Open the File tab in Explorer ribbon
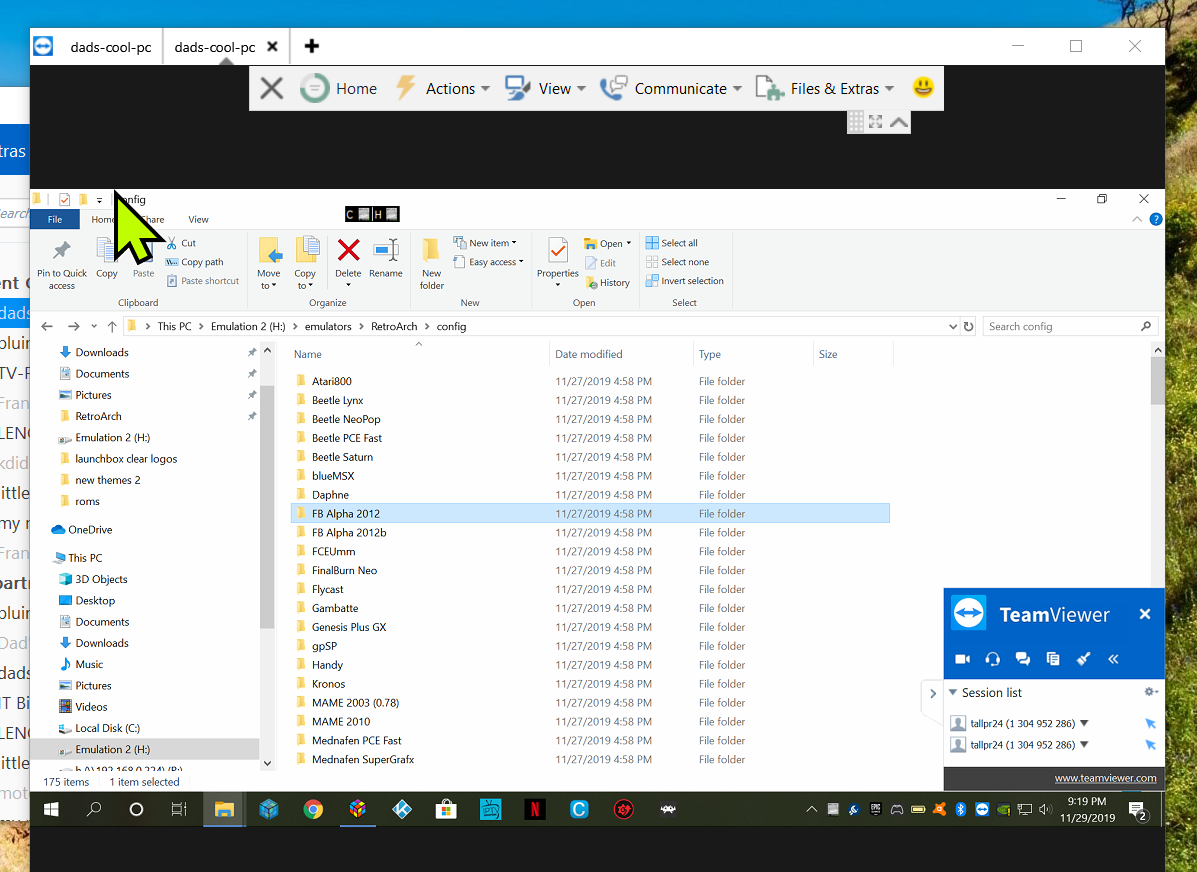The height and width of the screenshot is (872, 1197). click(x=55, y=219)
